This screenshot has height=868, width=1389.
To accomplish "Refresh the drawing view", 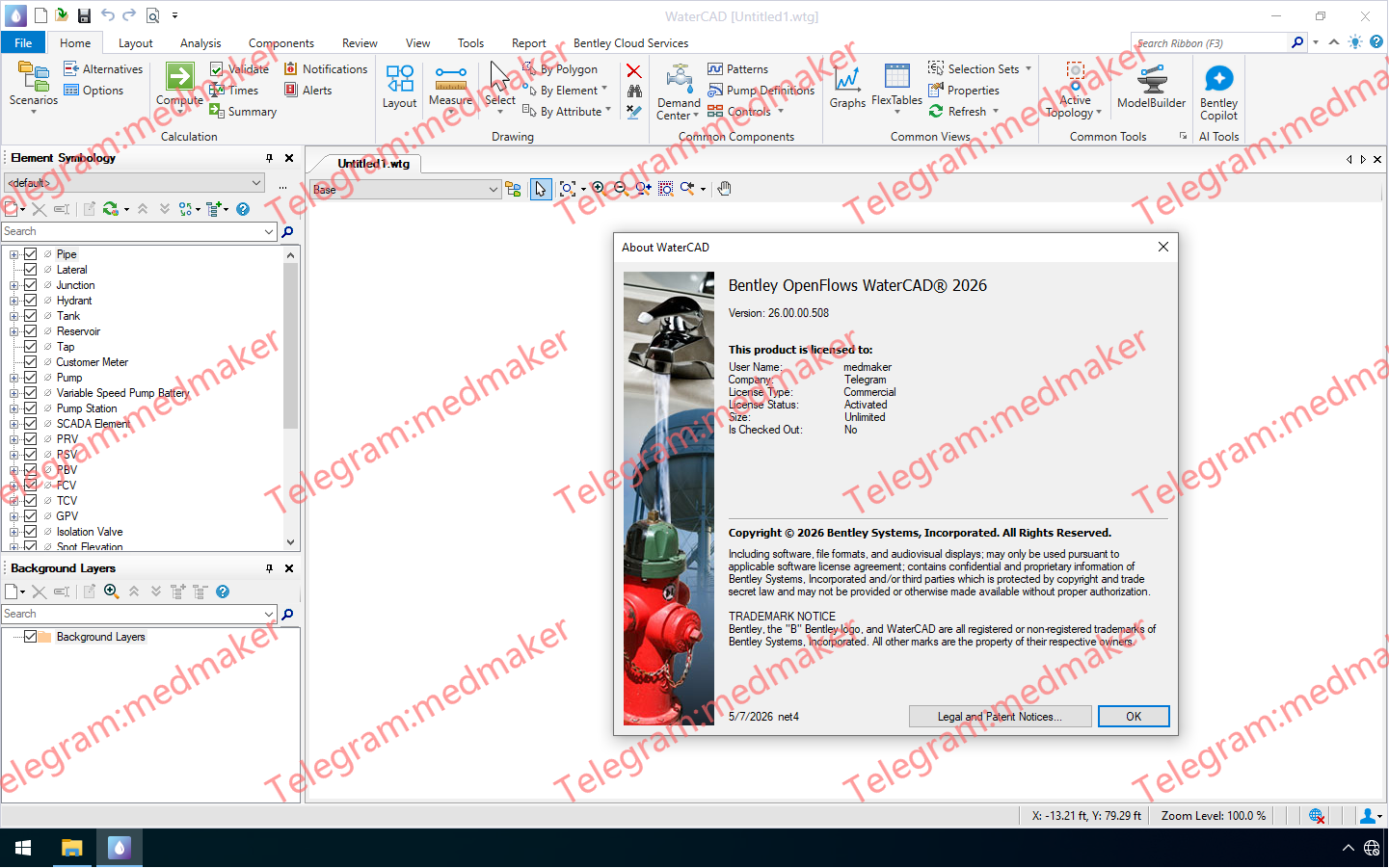I will click(957, 112).
